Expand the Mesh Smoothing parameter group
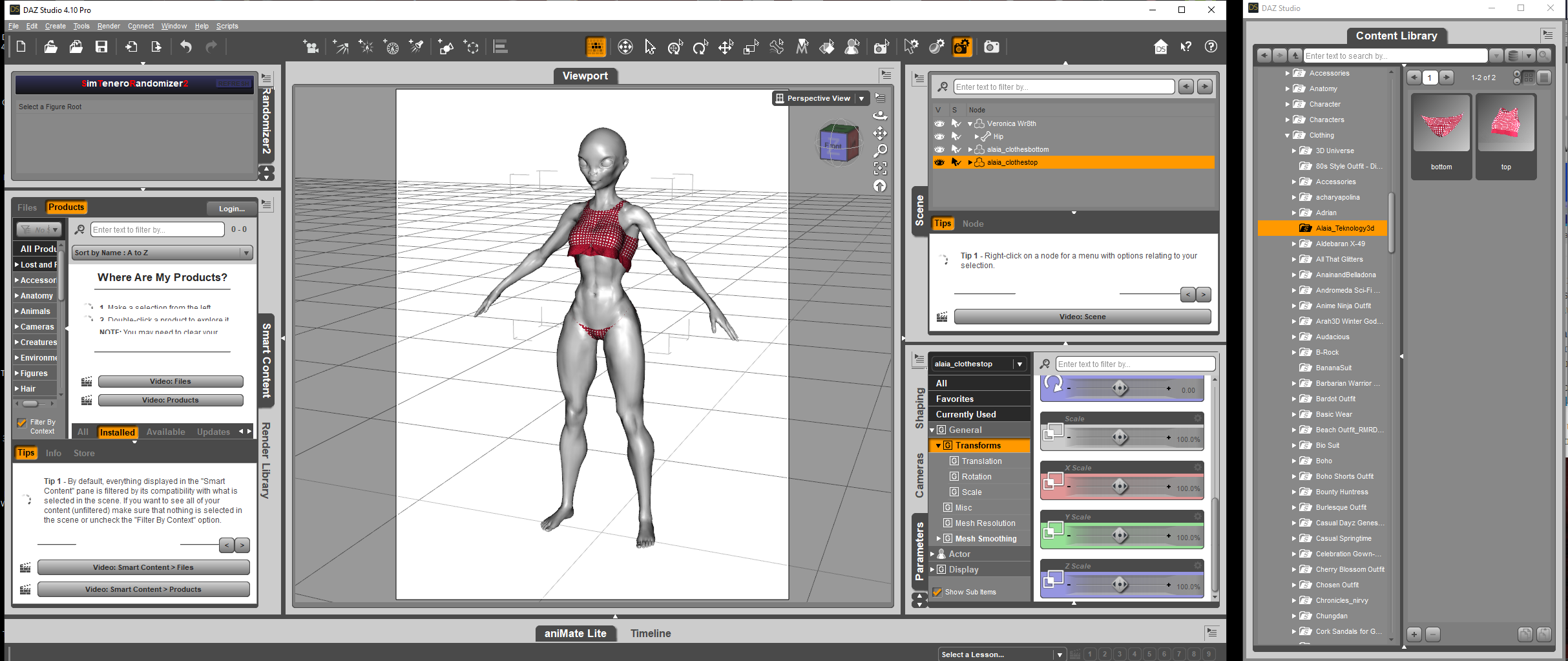This screenshot has height=661, width=1568. pos(938,538)
